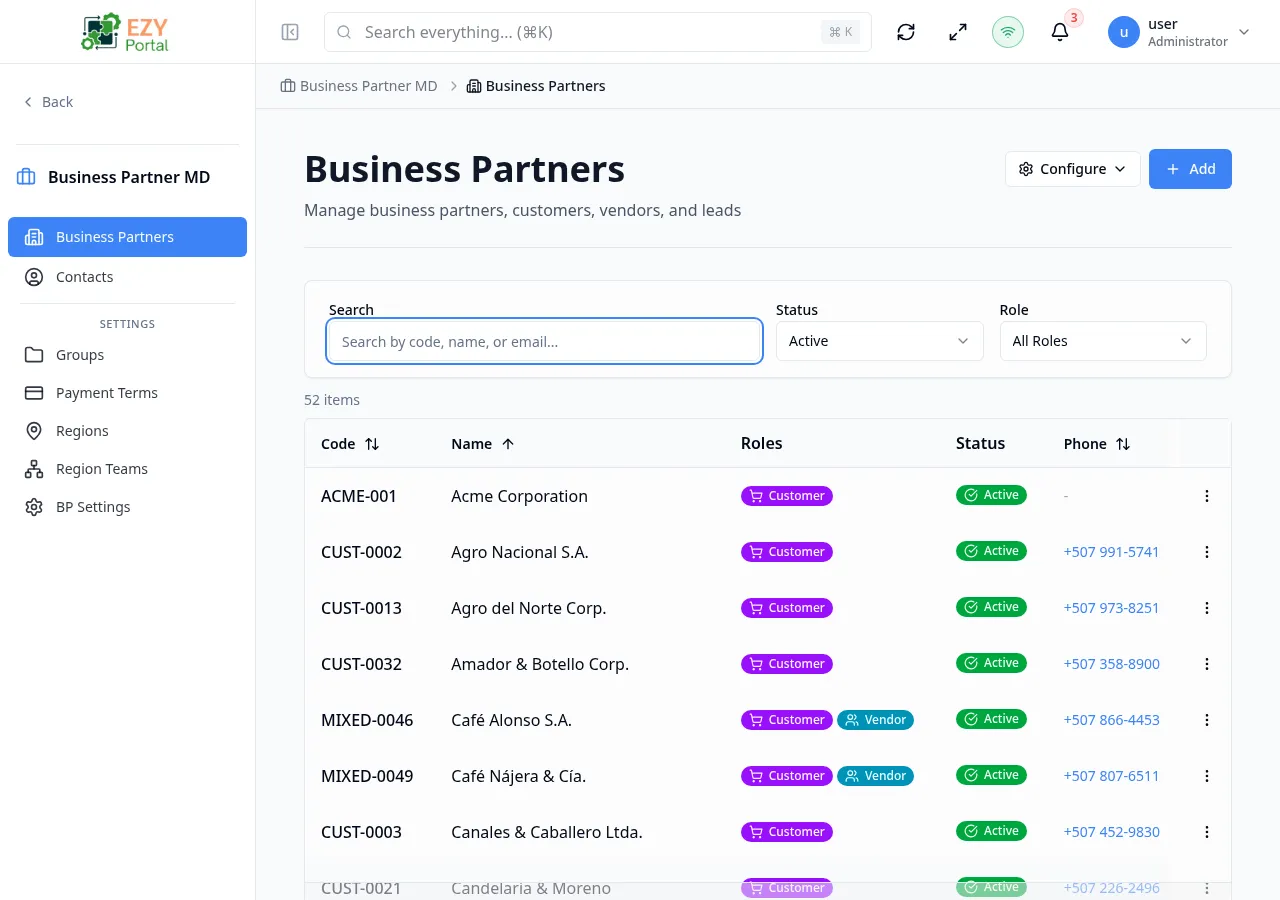Open Region Teams settings page
This screenshot has height=900, width=1280.
127,469
